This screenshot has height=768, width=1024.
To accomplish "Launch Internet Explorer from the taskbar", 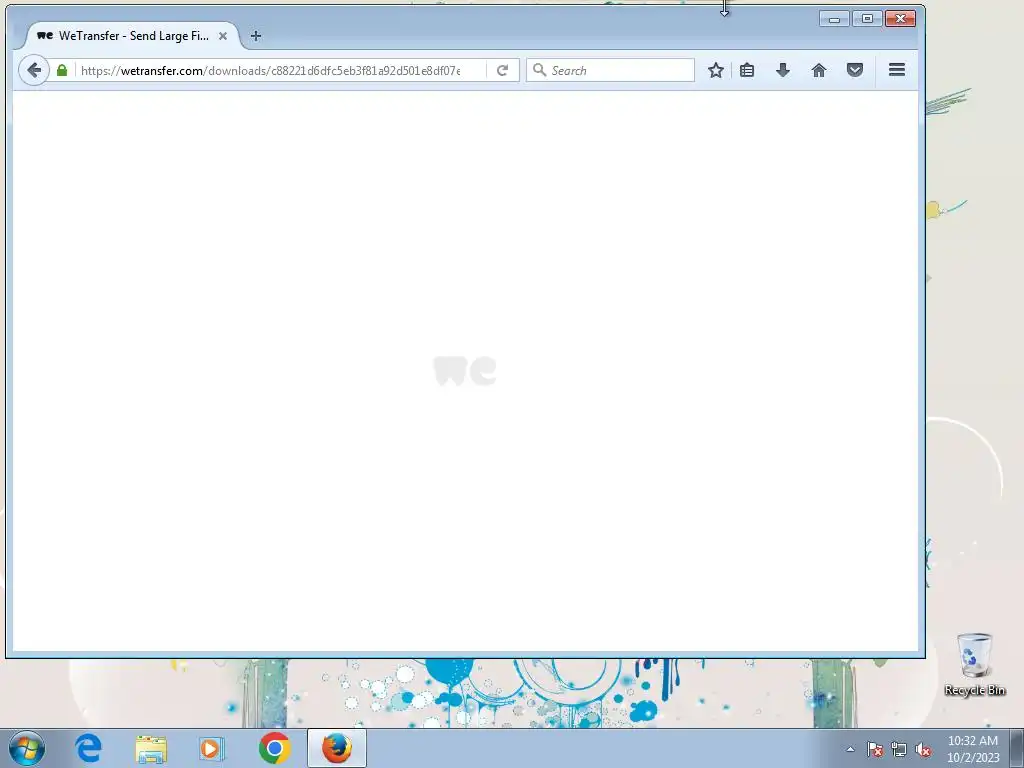I will 88,748.
